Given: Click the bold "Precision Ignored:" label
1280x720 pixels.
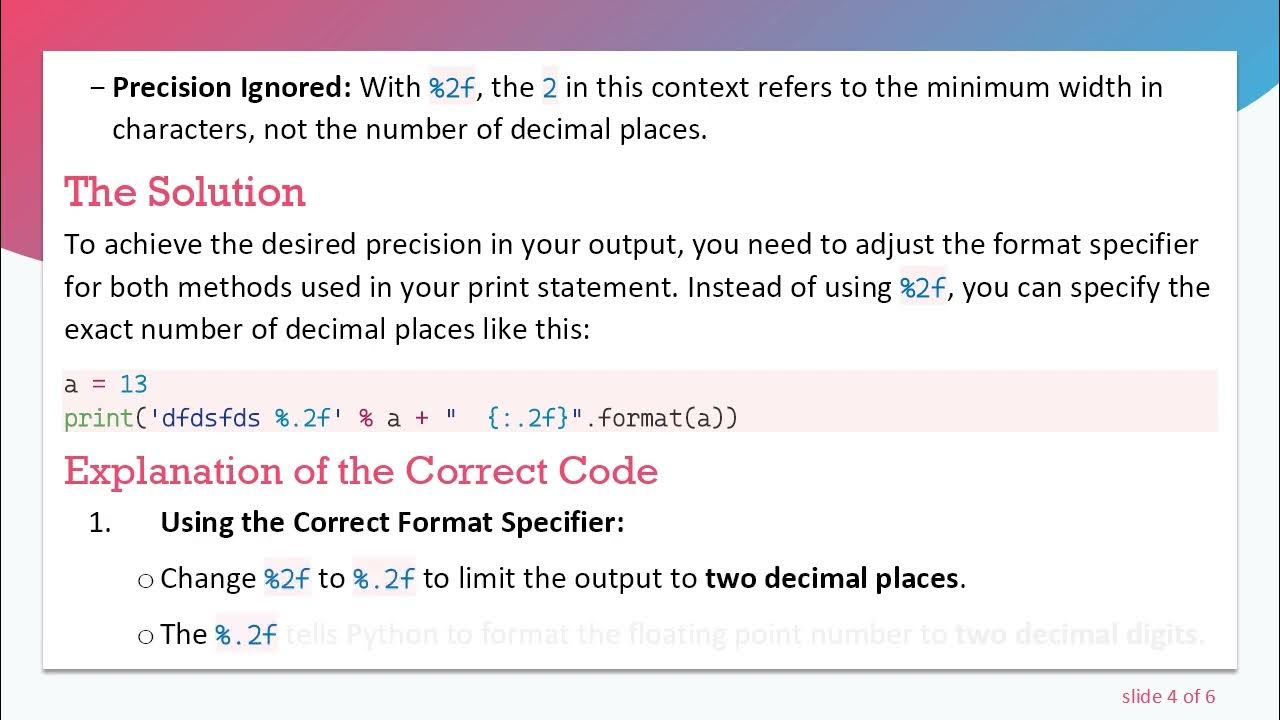Looking at the screenshot, I should [232, 88].
